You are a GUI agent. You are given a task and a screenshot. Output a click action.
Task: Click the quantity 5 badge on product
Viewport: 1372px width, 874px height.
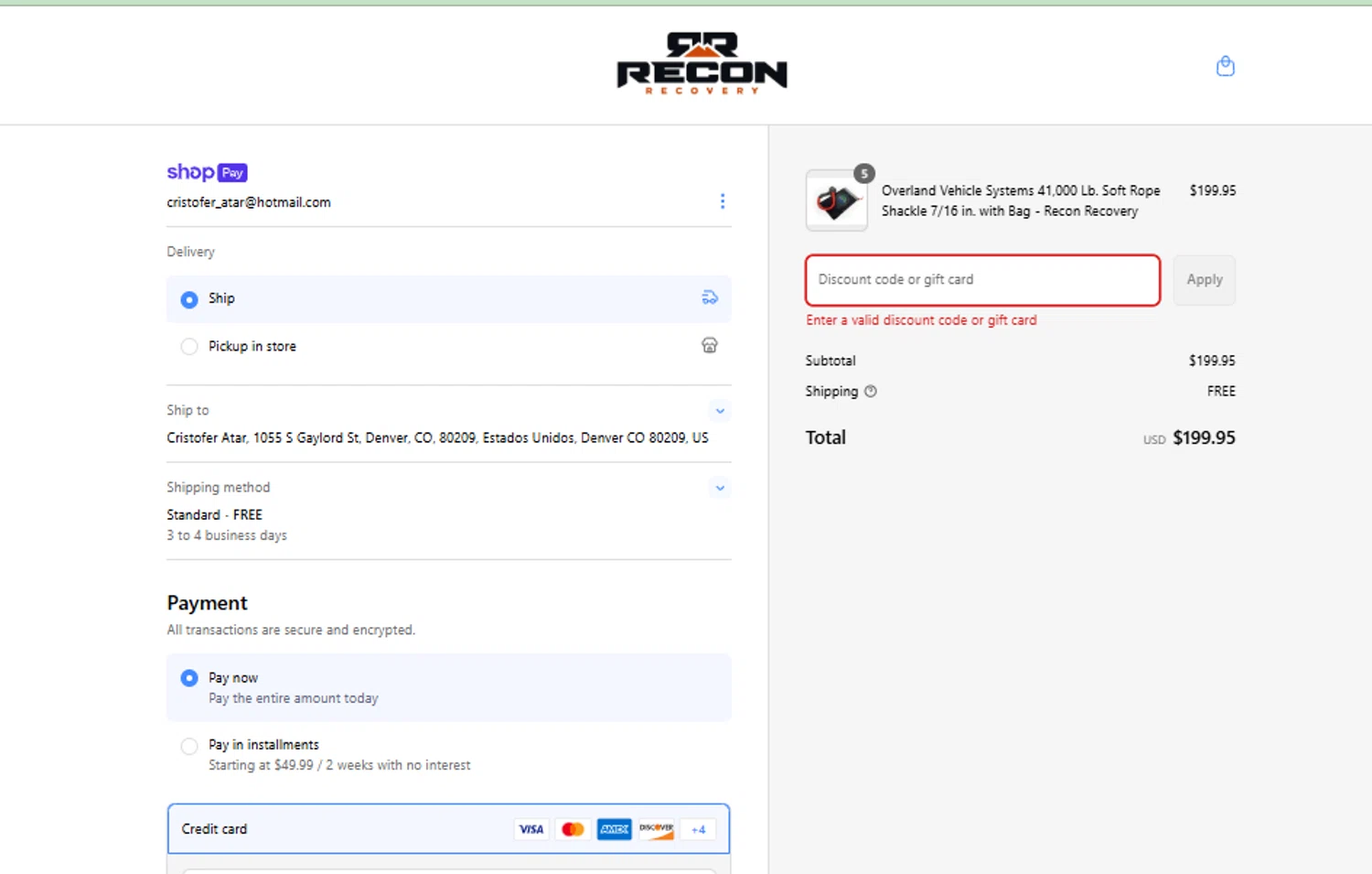click(x=864, y=173)
